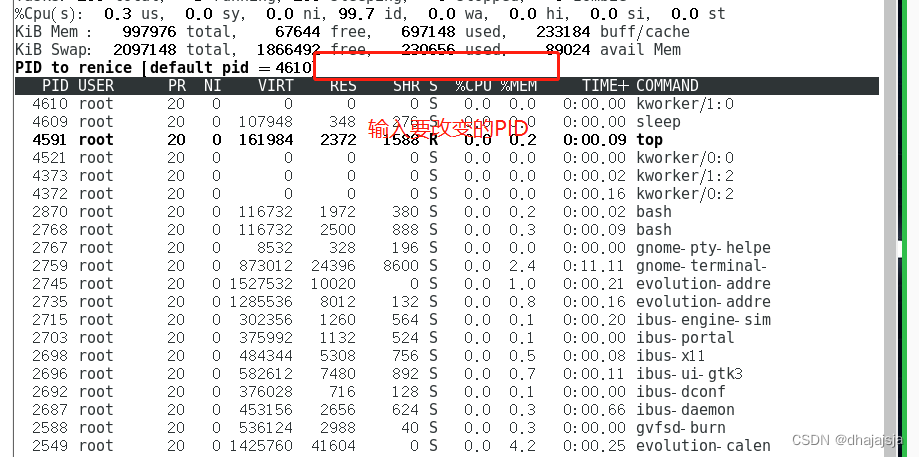Select the evolution-calen command name
Image resolution: width=919 pixels, height=457 pixels.
click(703, 446)
